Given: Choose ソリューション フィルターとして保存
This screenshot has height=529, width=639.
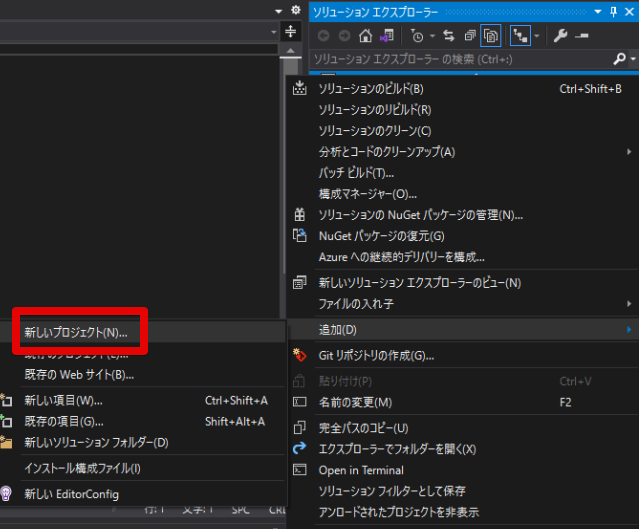Looking at the screenshot, I should pyautogui.click(x=462, y=491).
